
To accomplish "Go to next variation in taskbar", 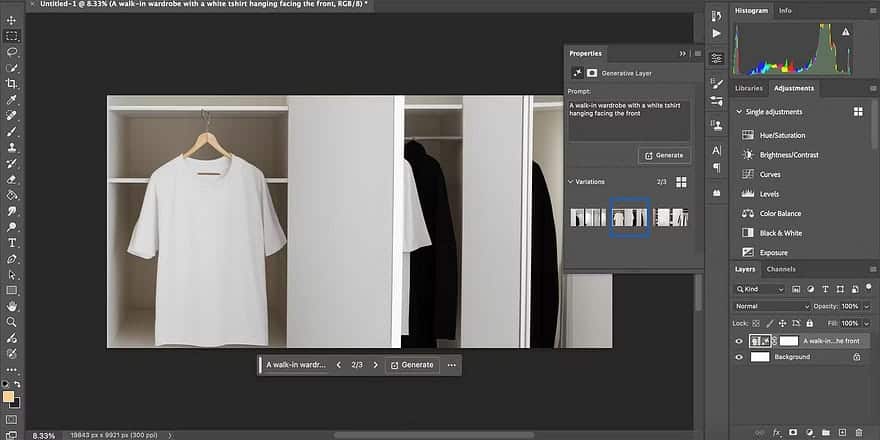I will 376,365.
